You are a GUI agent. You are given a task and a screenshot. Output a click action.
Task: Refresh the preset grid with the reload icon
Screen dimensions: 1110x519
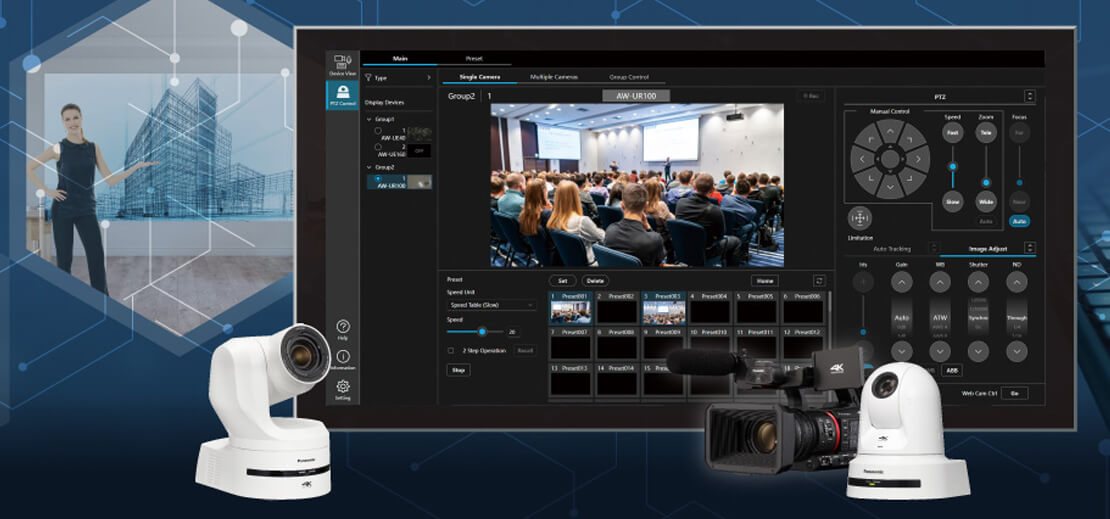pos(819,280)
